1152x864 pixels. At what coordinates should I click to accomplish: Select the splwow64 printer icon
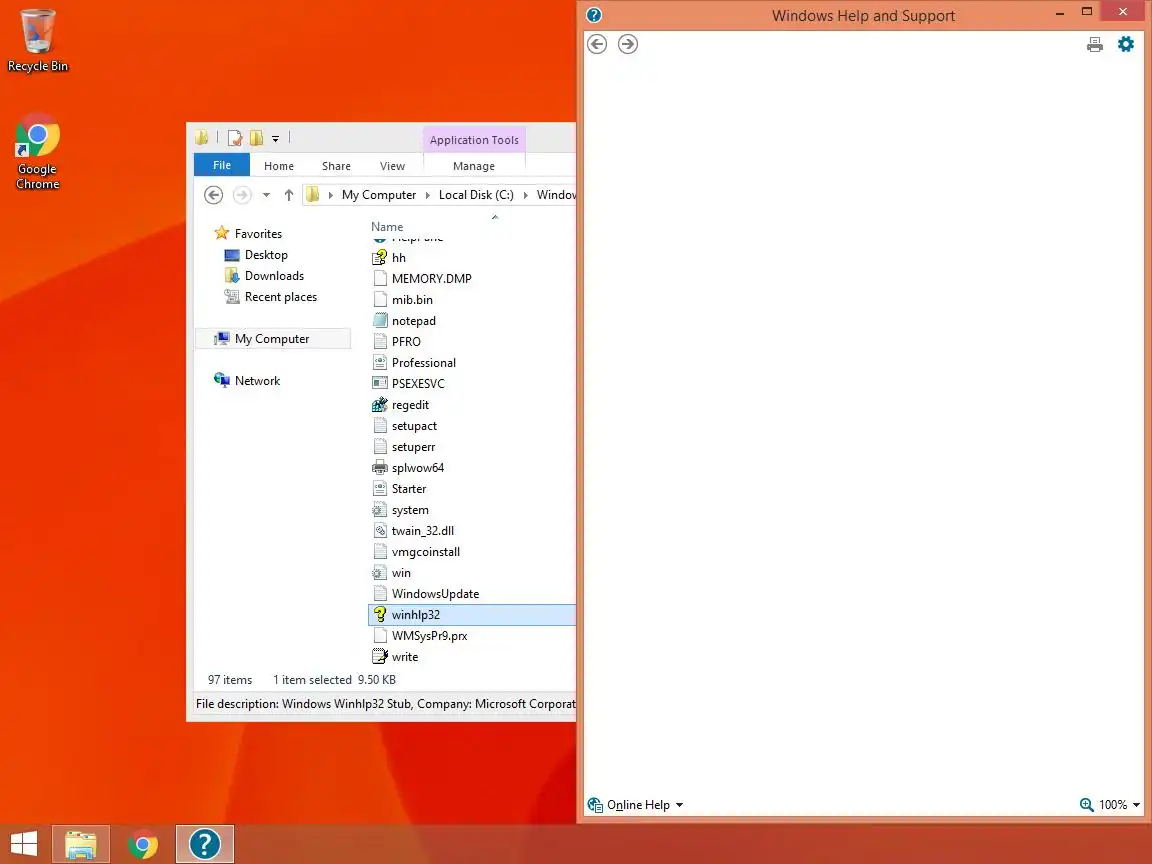pyautogui.click(x=380, y=468)
